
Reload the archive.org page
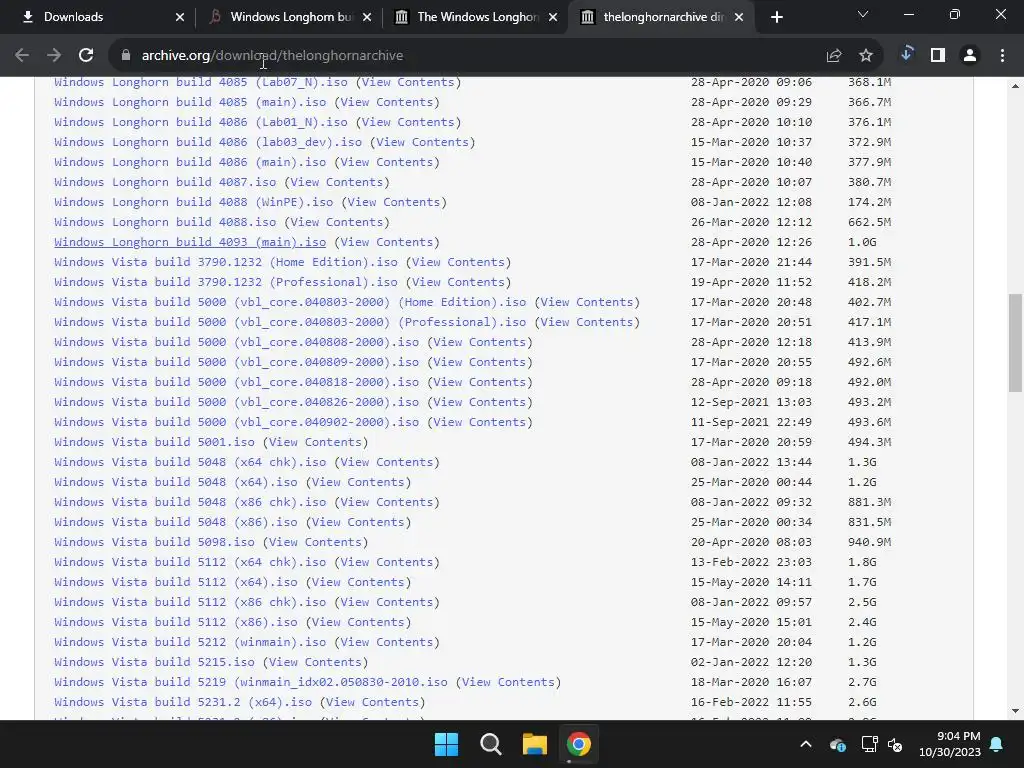tap(86, 56)
